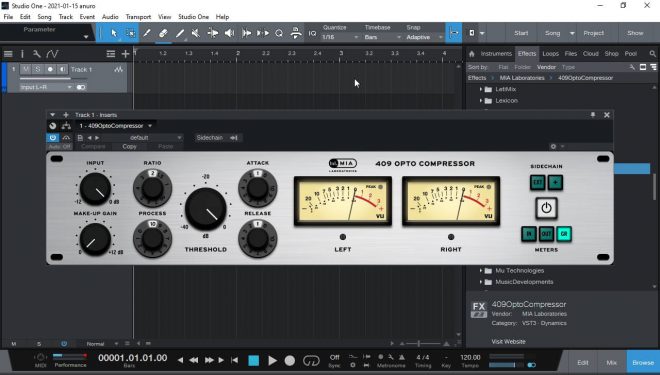Expand the Lexicon folder
Viewport: 660px width, 375px height.
(x=481, y=101)
